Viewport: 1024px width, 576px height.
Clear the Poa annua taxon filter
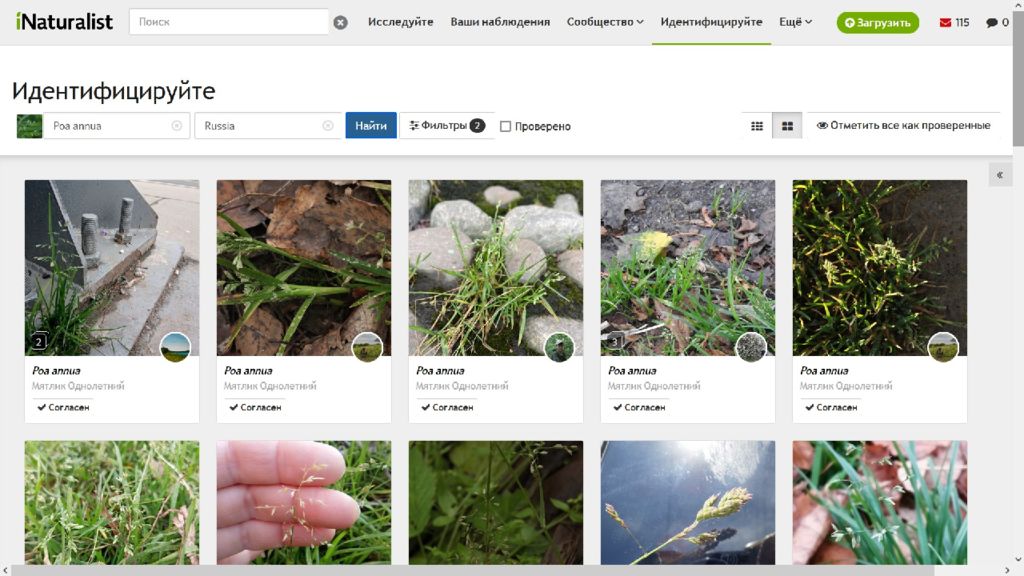coord(176,125)
